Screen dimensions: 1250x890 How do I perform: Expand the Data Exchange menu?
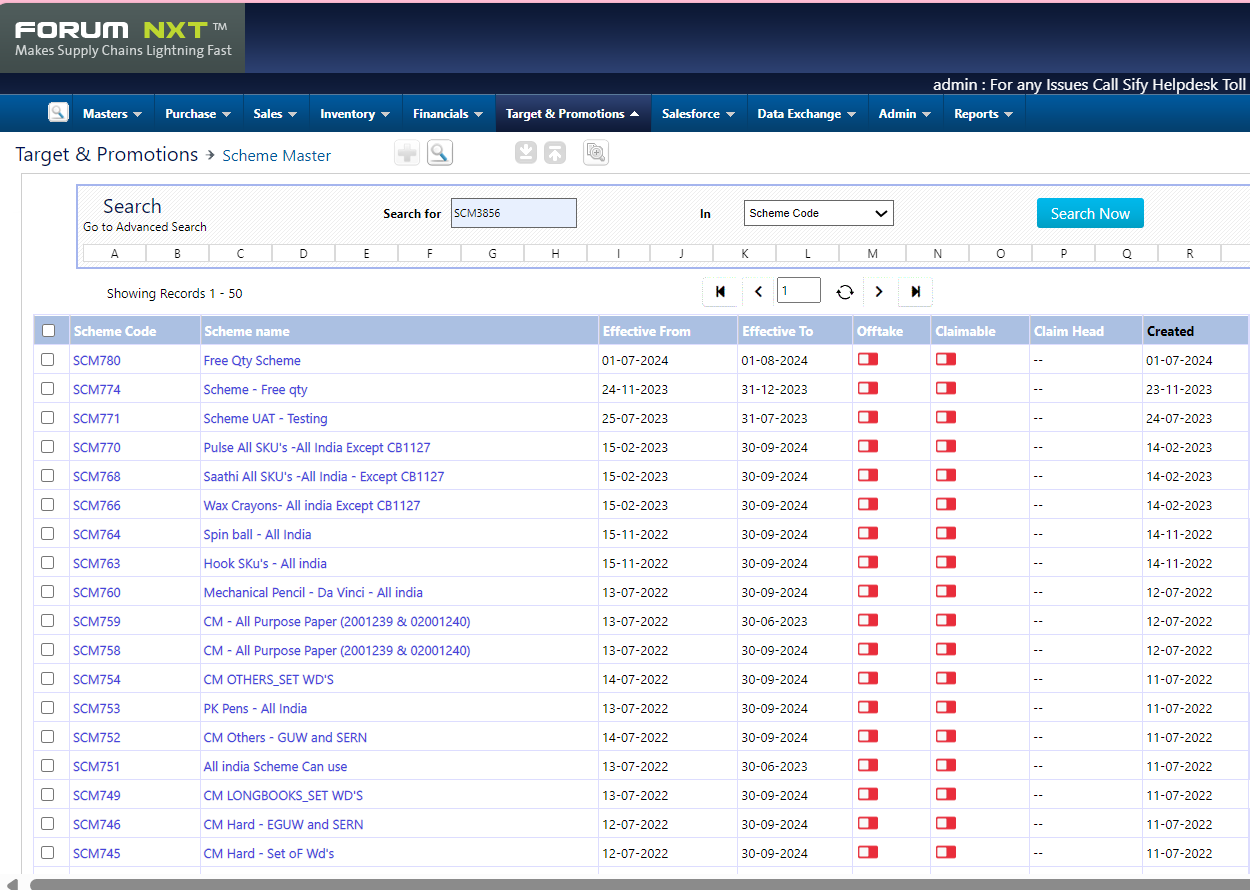point(806,113)
